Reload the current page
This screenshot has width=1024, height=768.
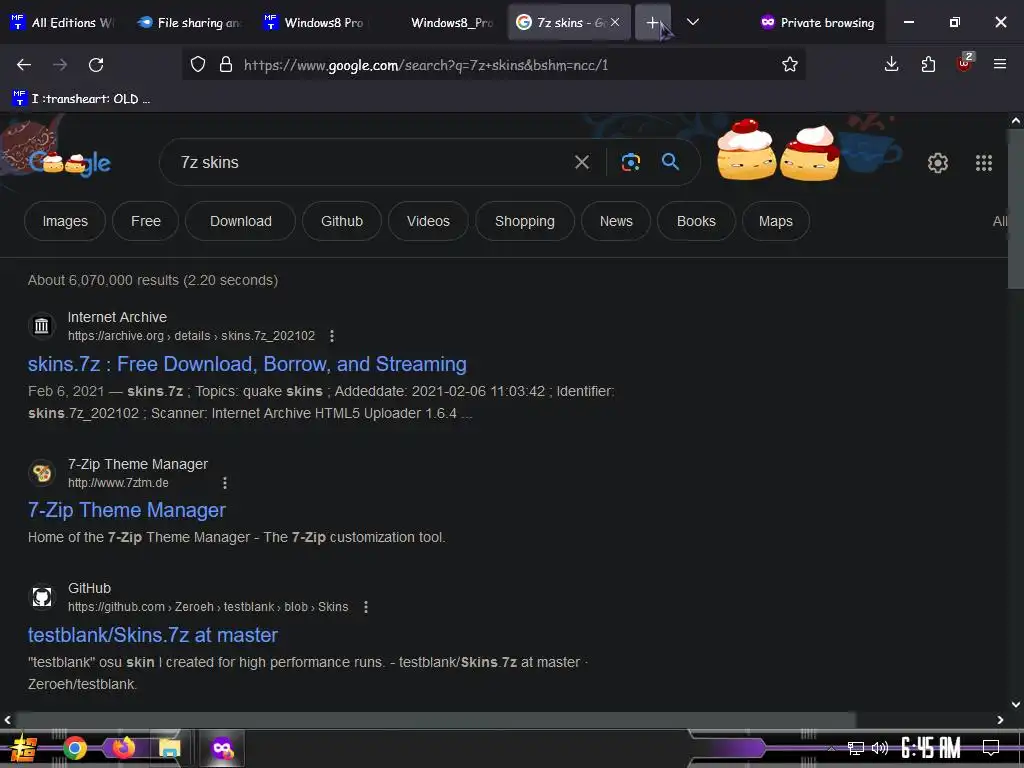coord(96,65)
